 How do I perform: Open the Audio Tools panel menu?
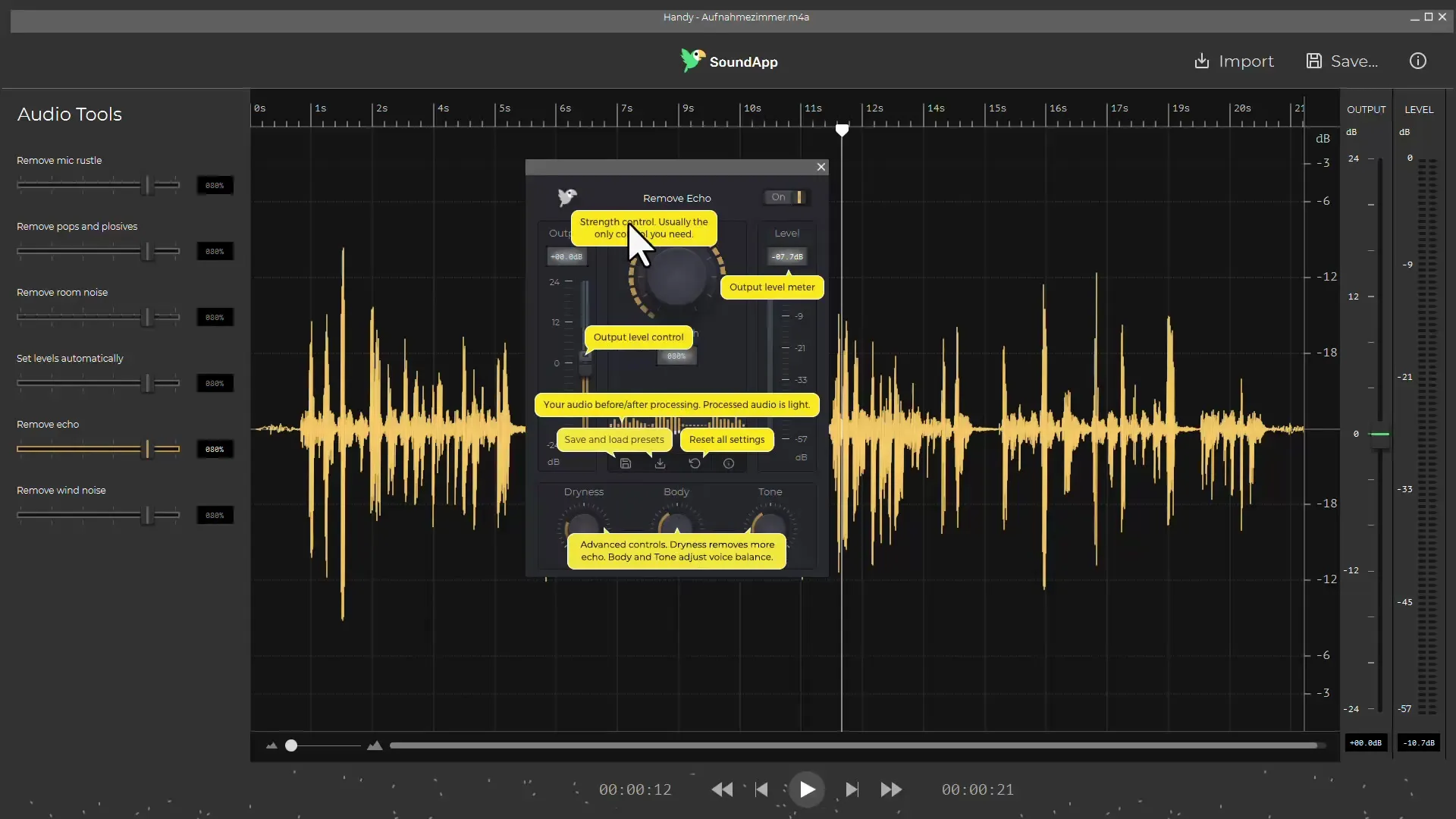(69, 114)
